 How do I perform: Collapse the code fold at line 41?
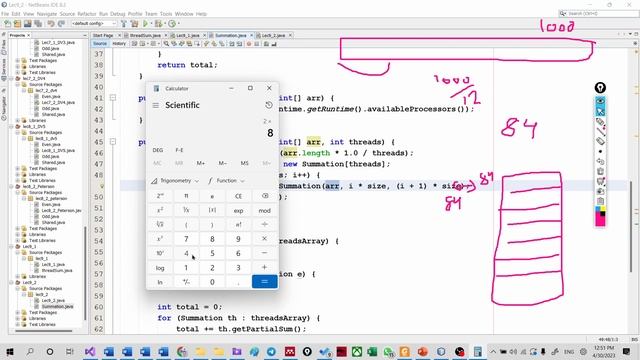[x=113, y=98]
